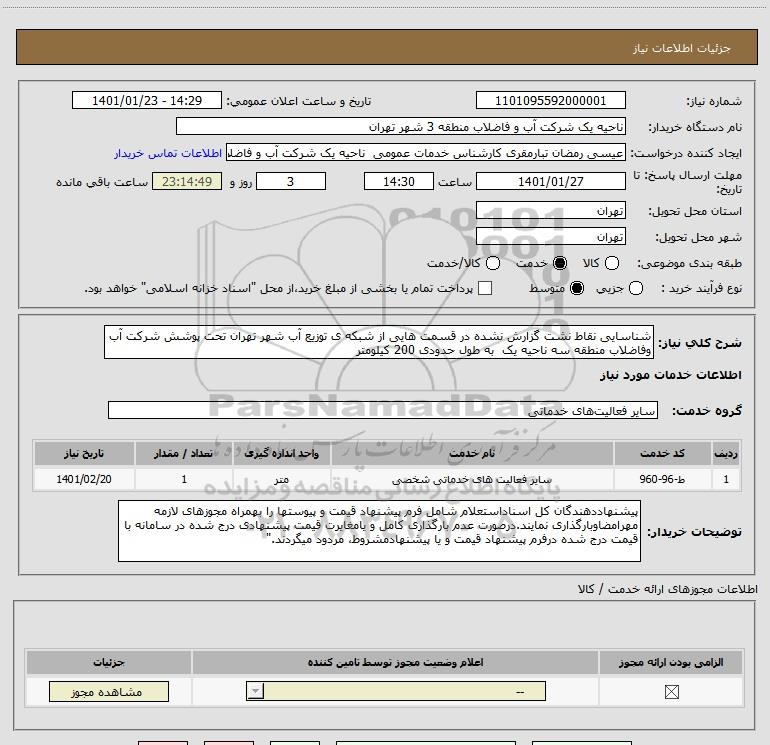The width and height of the screenshot is (770, 745).
Task: Click the سایر فعالیت های خدماتی شخصی cell
Action: [472, 479]
